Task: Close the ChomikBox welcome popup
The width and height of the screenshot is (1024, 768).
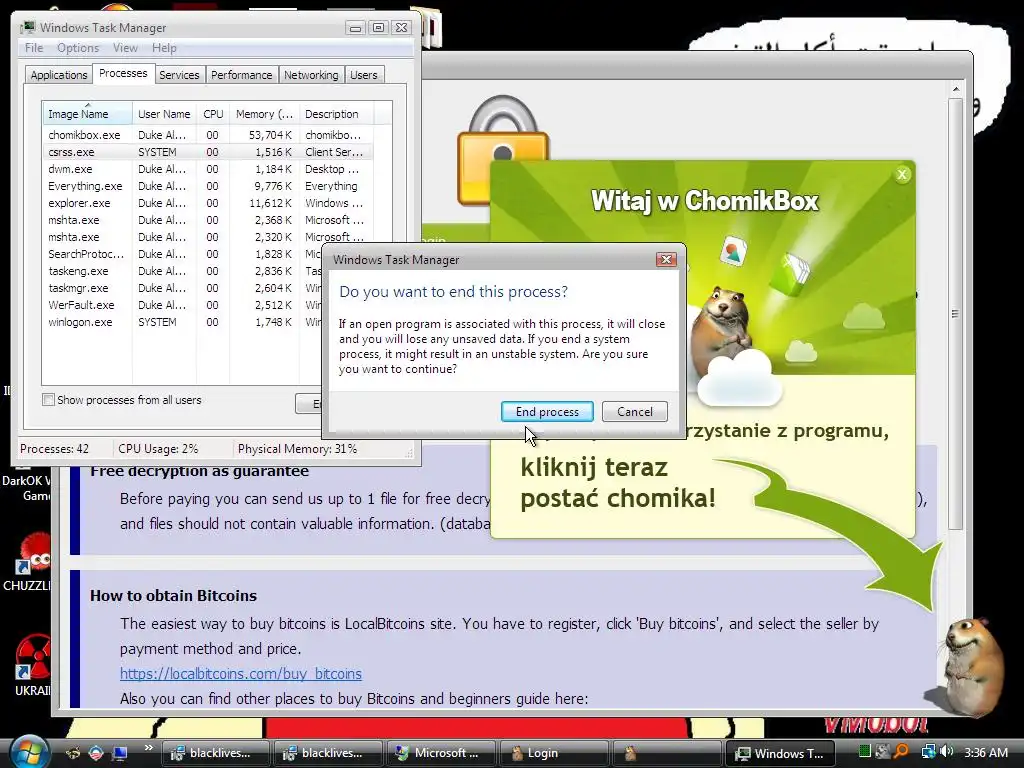Action: pos(902,174)
